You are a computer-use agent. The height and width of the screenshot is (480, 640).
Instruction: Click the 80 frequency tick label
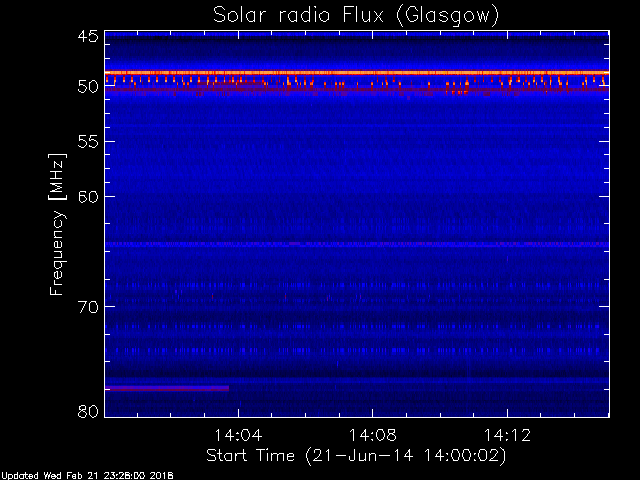click(88, 411)
